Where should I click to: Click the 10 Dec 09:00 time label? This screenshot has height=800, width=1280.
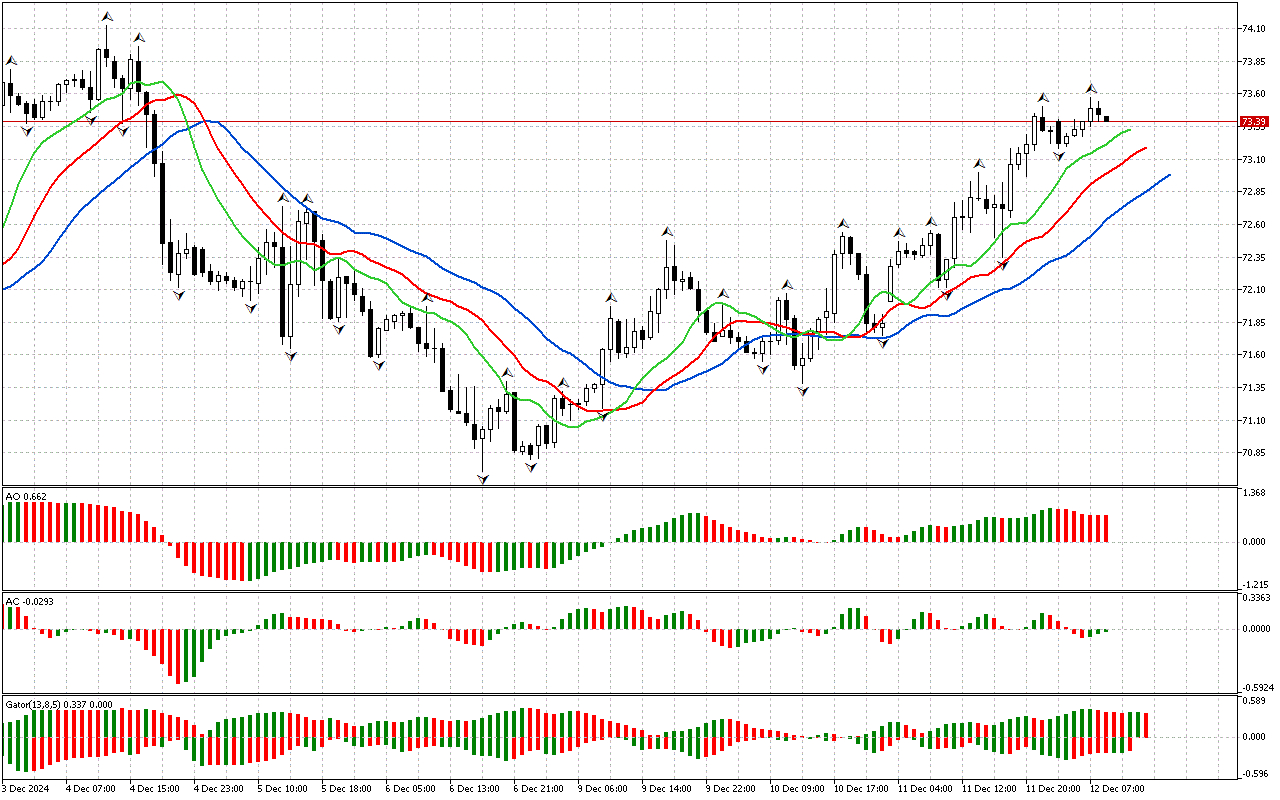click(x=797, y=789)
